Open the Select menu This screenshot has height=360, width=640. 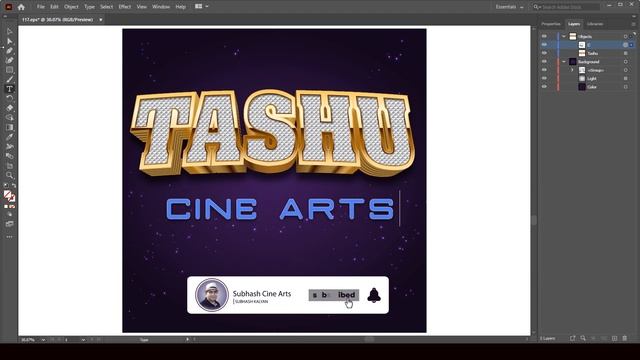click(107, 7)
